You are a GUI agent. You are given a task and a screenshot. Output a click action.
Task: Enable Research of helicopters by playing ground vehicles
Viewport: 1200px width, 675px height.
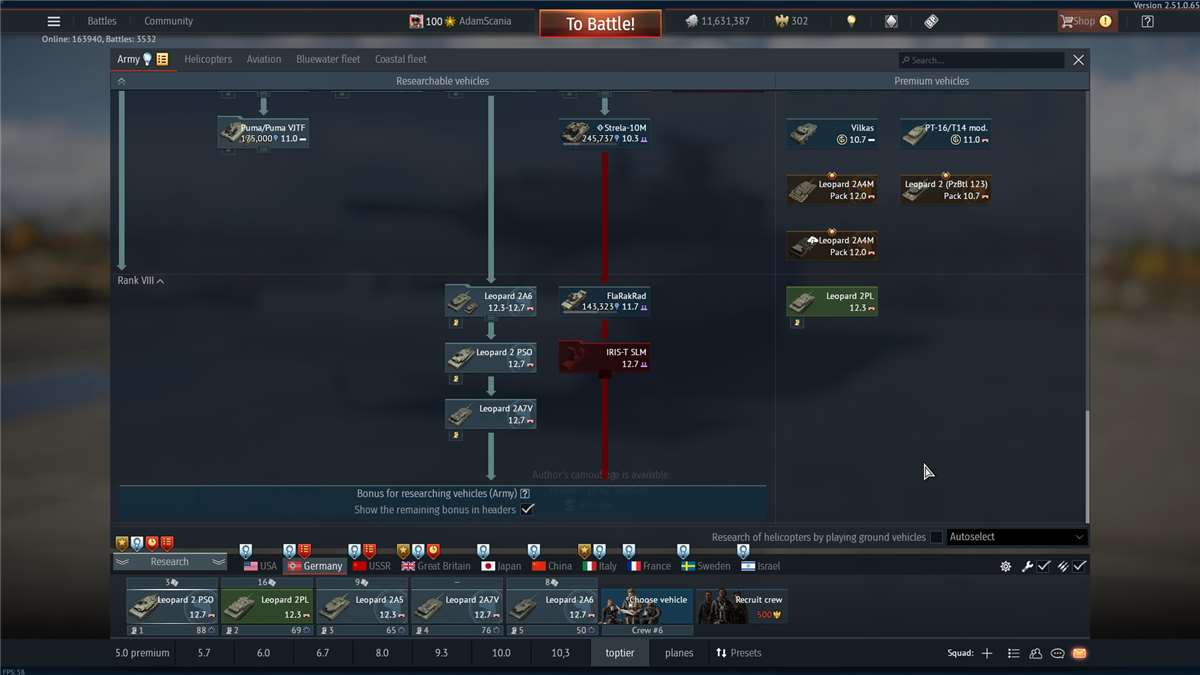(936, 537)
